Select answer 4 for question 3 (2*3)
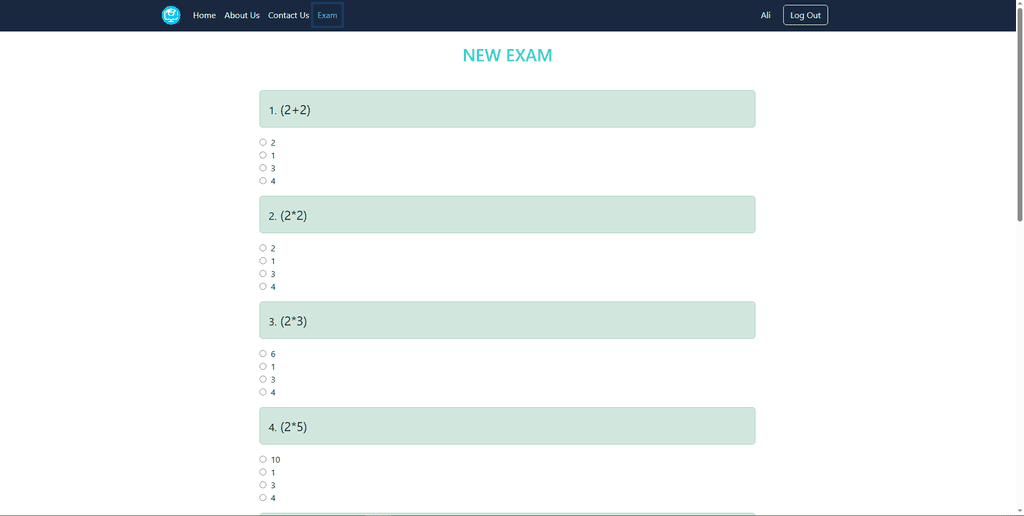 (263, 392)
